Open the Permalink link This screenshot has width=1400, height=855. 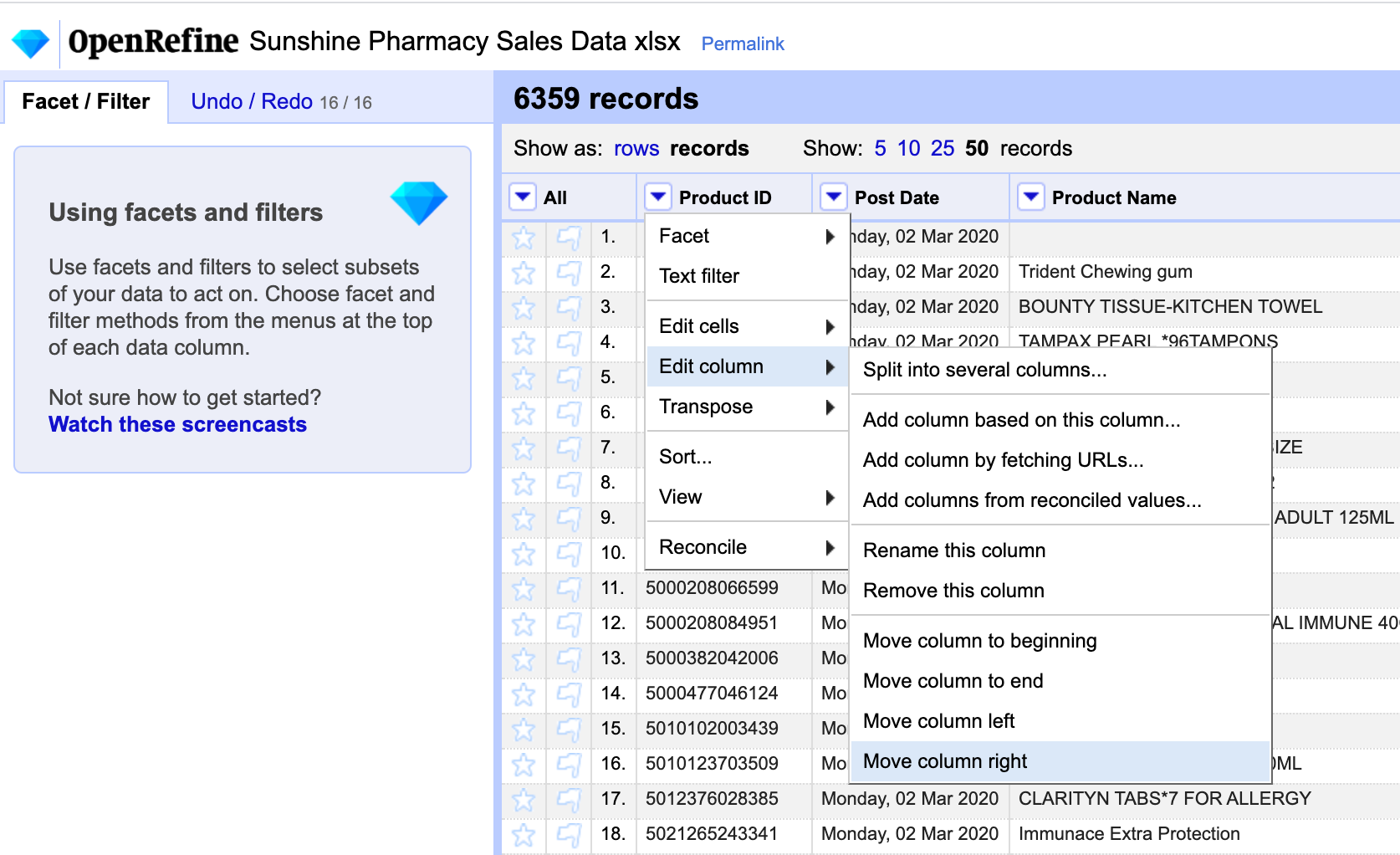pyautogui.click(x=743, y=44)
